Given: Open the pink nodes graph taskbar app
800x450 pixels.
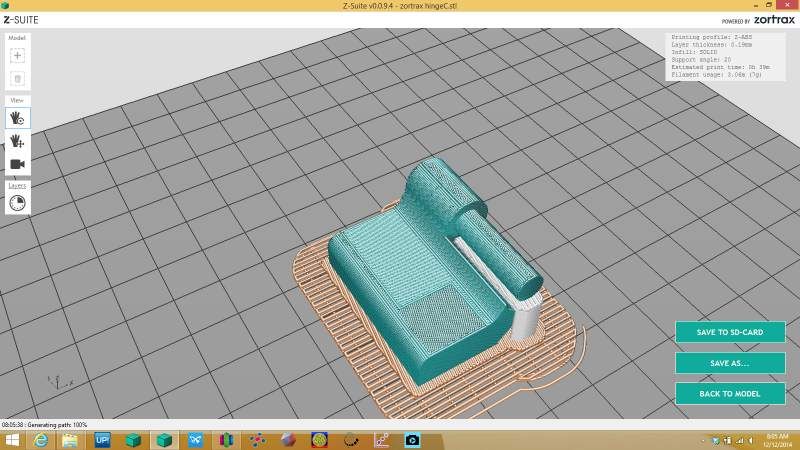Looking at the screenshot, I should pos(382,440).
